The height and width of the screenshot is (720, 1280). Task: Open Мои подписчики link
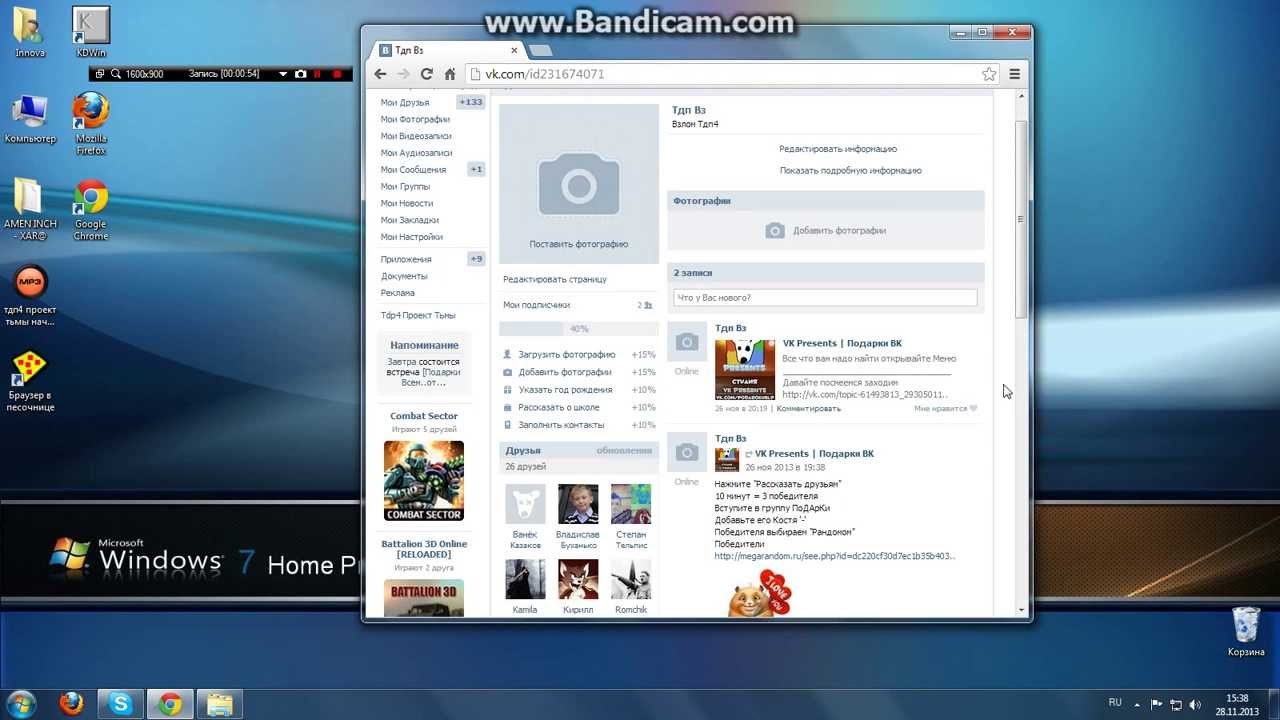point(537,305)
